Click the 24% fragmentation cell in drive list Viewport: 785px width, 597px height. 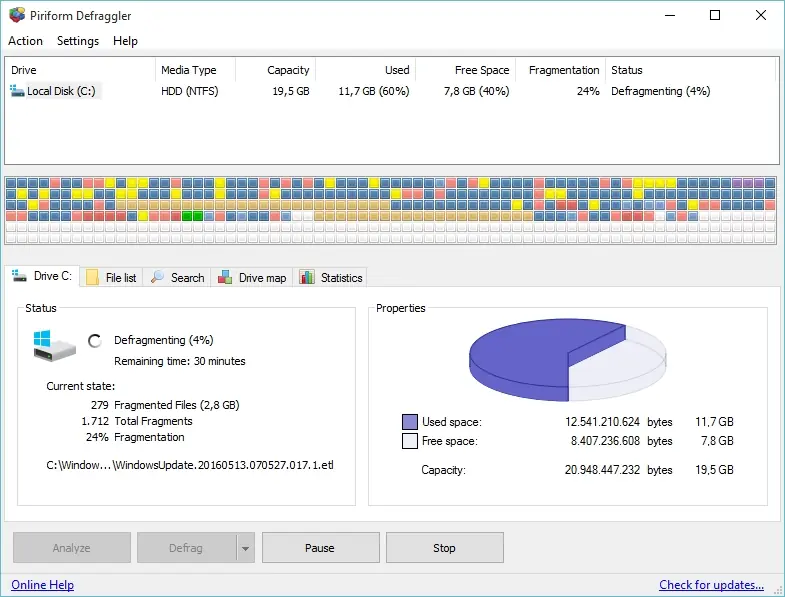(588, 91)
